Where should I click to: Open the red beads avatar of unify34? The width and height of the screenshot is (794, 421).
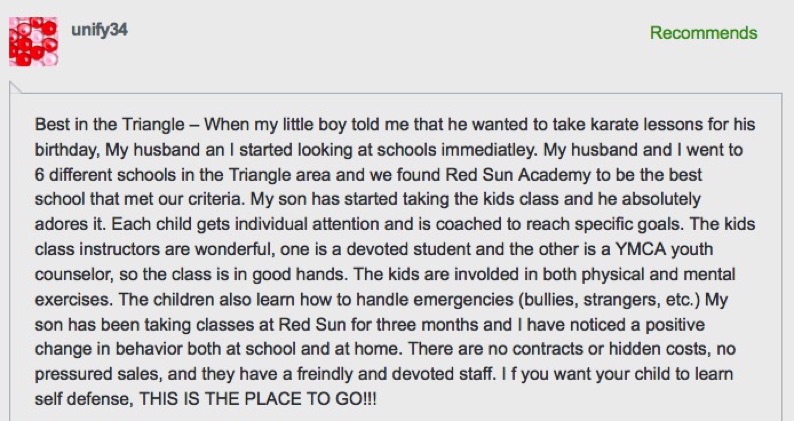tap(33, 42)
